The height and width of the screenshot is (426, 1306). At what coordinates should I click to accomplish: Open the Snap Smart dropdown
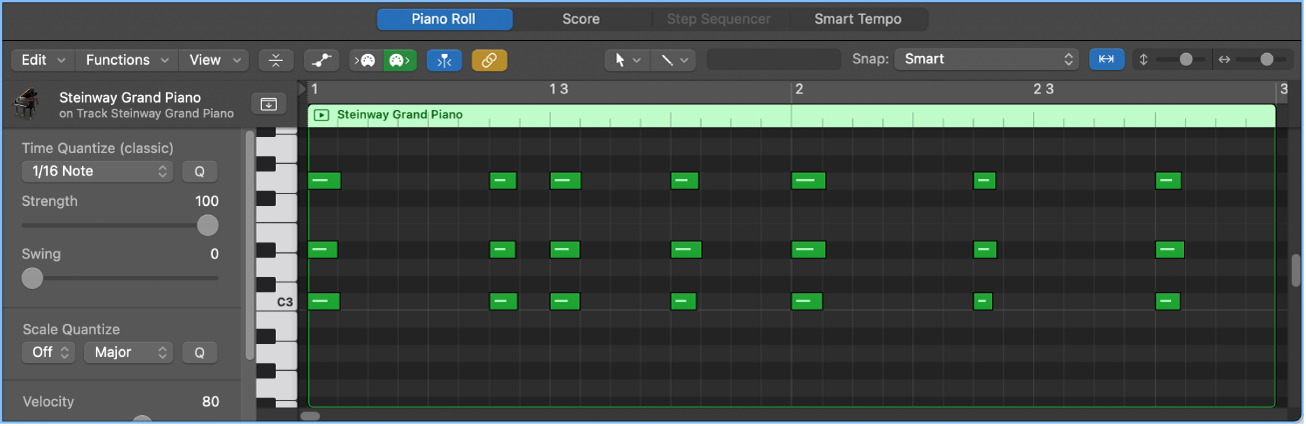tap(987, 59)
